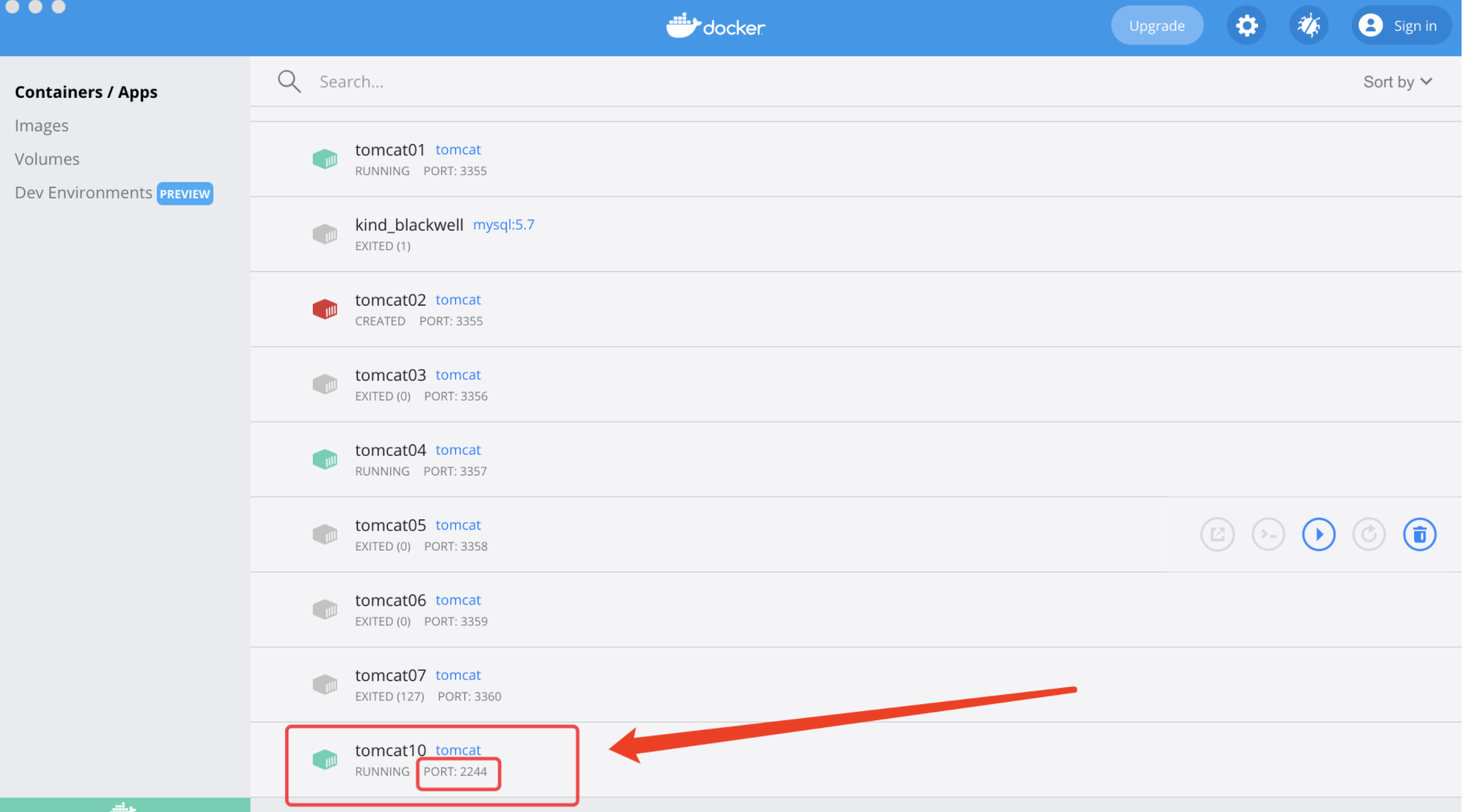Expand the Sort by dropdown
The height and width of the screenshot is (812, 1473).
(1397, 82)
